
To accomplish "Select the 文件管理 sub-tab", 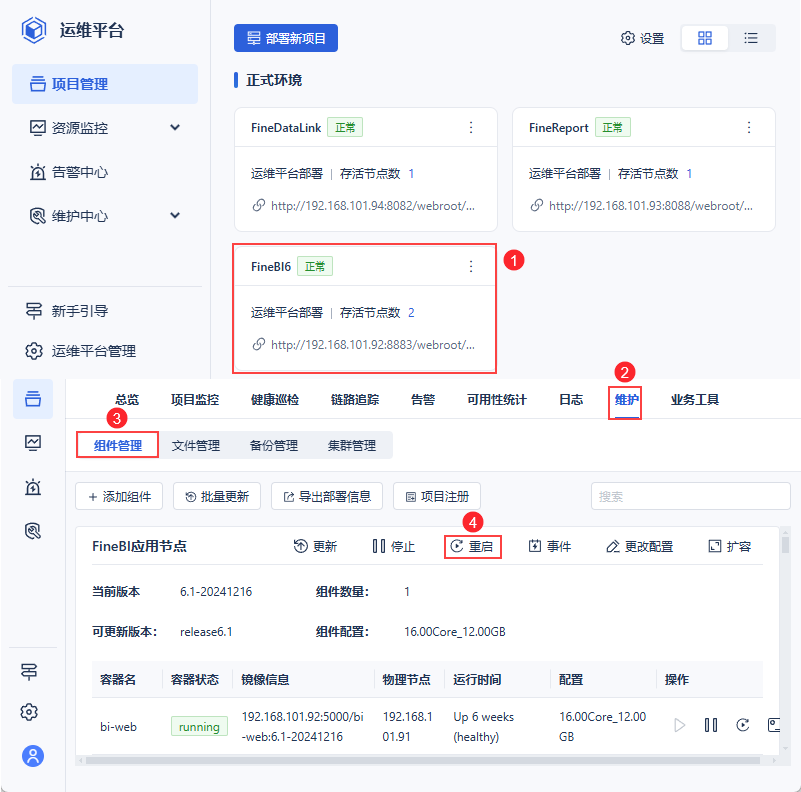I will [196, 445].
